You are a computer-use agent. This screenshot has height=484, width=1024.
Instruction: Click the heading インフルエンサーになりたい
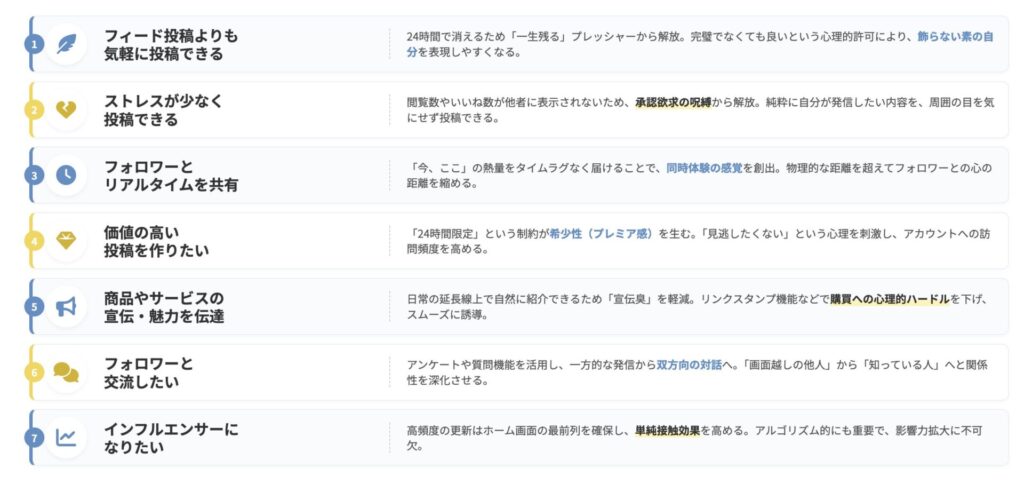(171, 438)
